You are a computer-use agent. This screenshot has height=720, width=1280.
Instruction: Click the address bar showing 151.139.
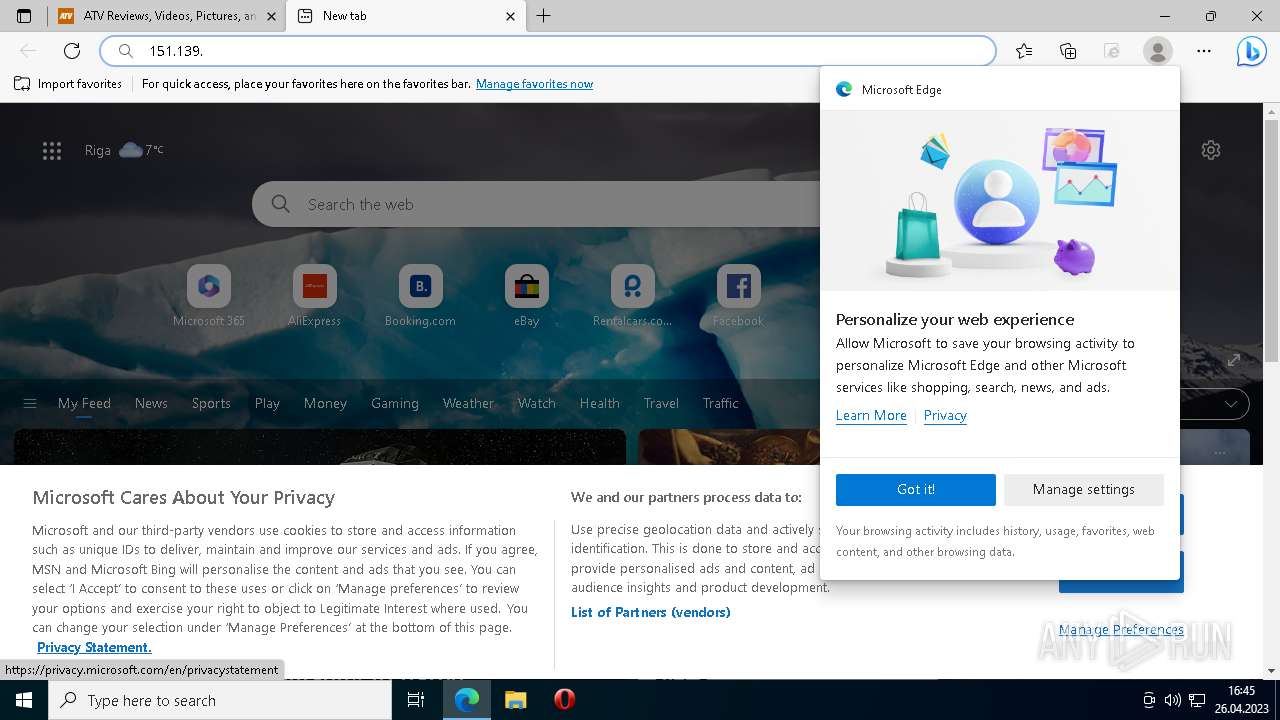pos(548,51)
